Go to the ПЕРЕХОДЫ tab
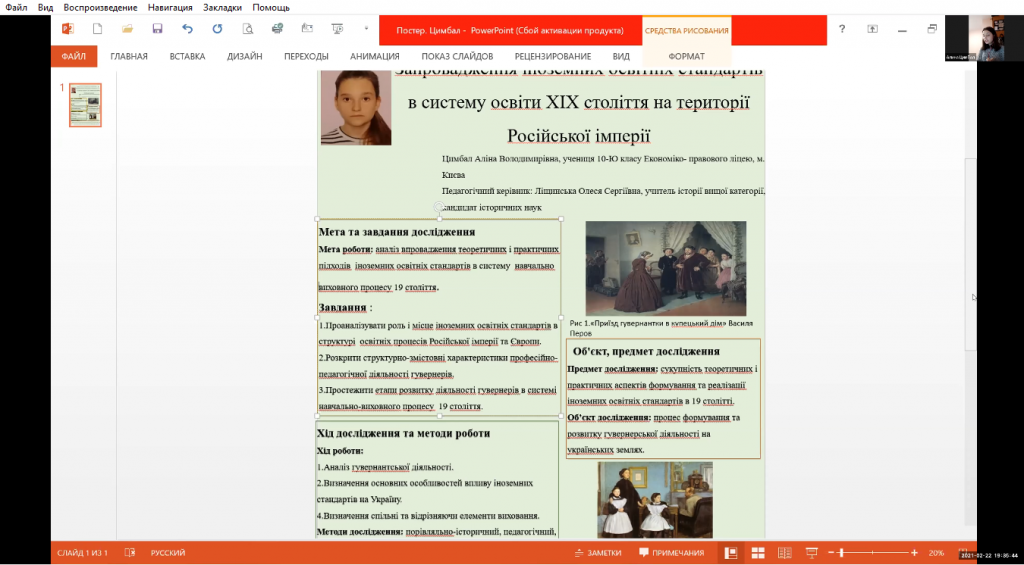 coord(306,56)
